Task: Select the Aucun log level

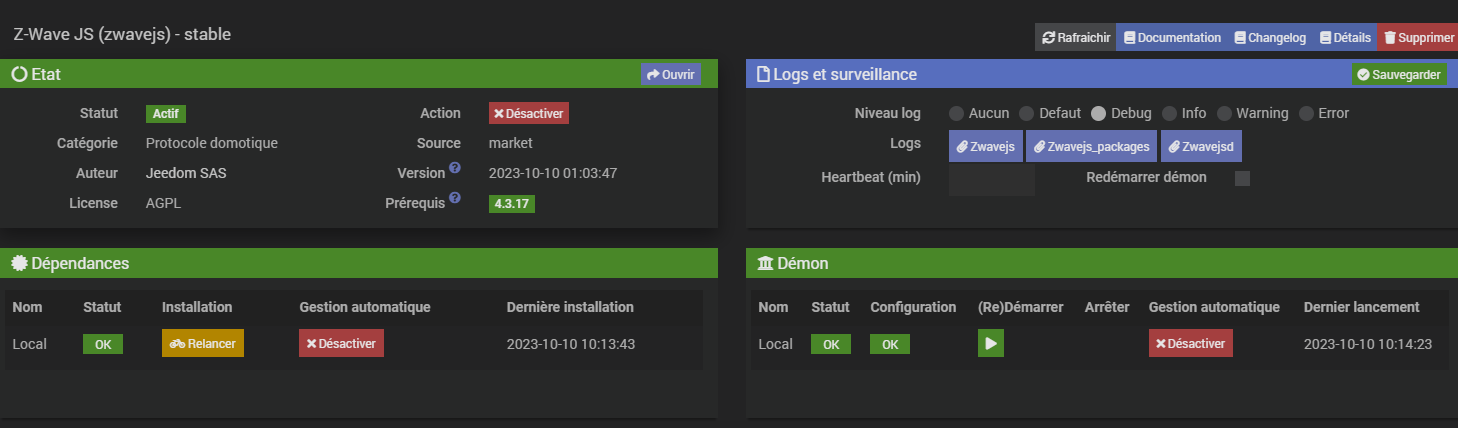Action: coord(956,114)
